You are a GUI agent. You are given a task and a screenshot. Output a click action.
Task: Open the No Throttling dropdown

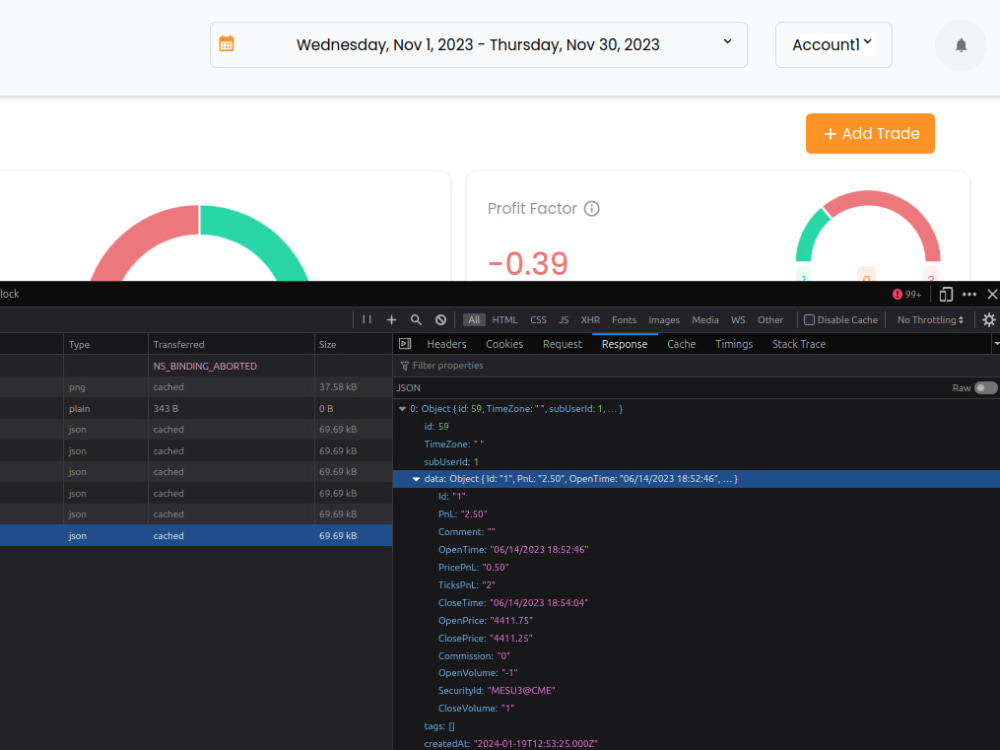click(930, 320)
